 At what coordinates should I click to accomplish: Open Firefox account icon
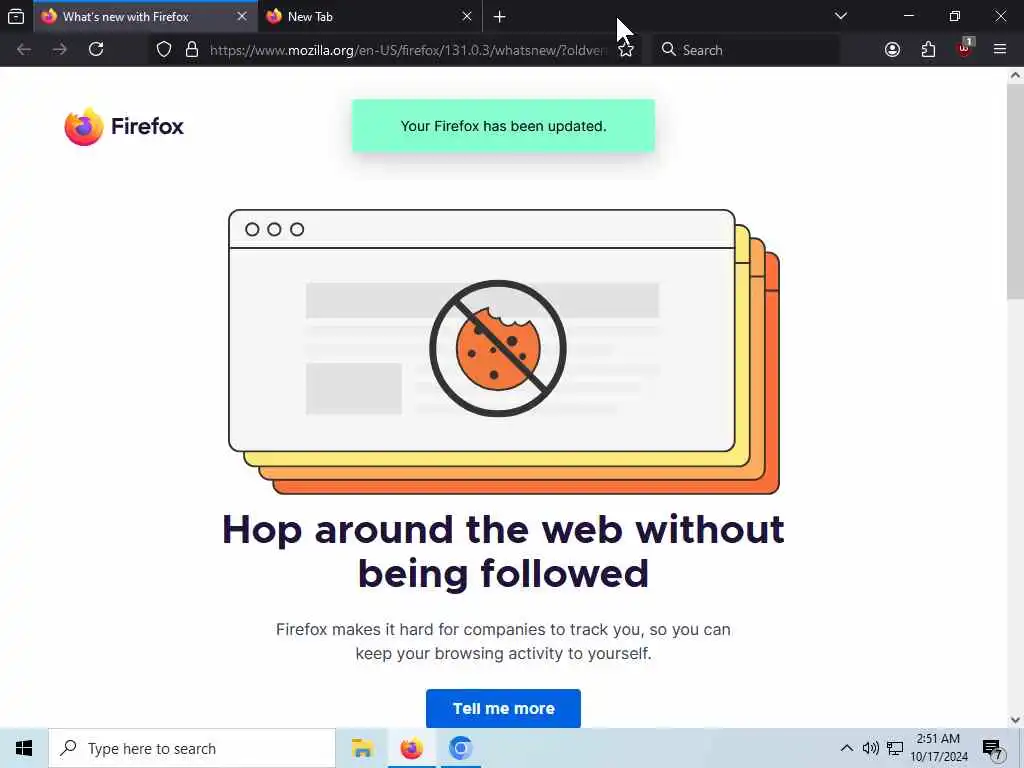pos(892,50)
